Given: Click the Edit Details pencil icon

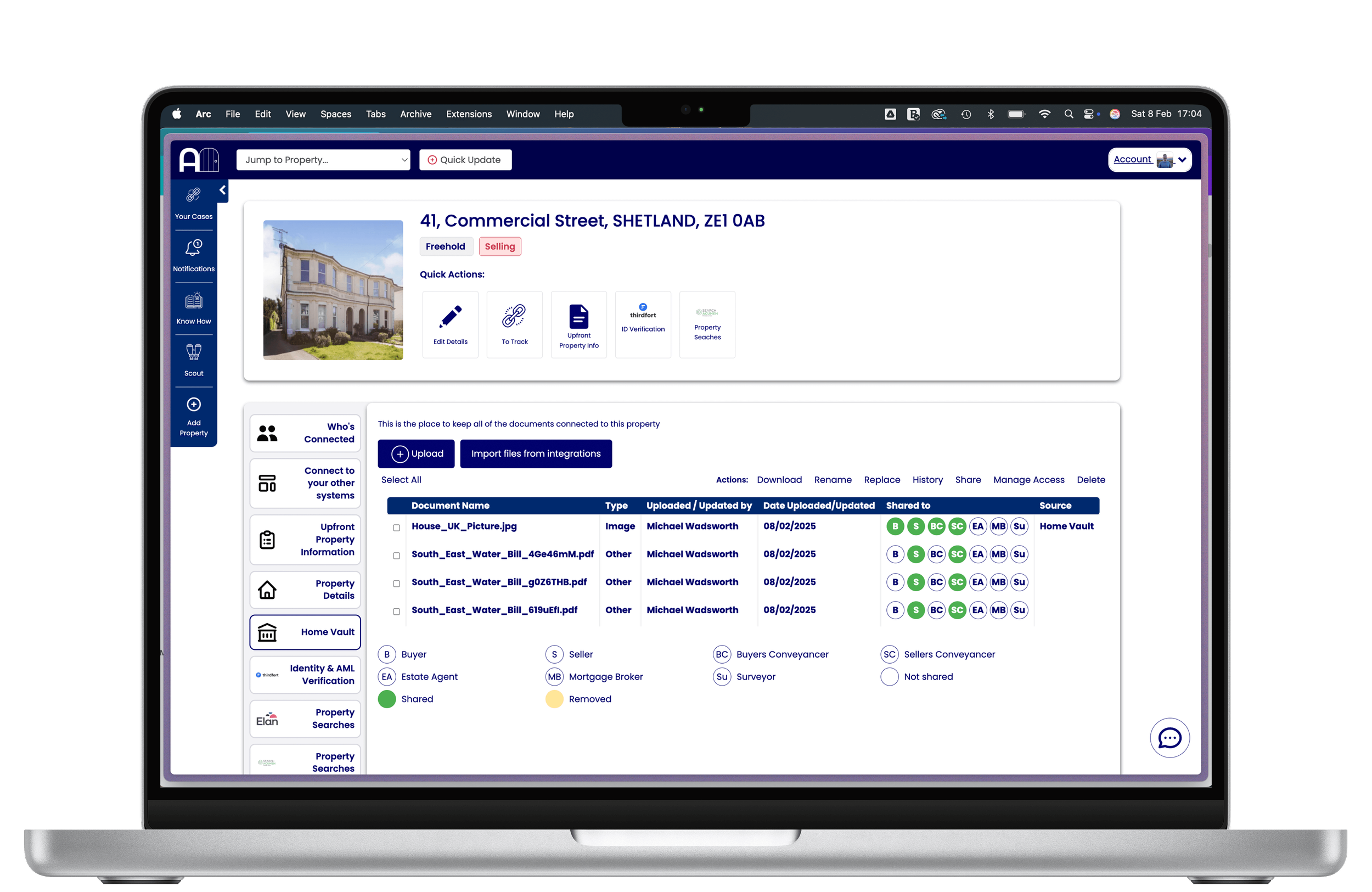Looking at the screenshot, I should click(x=450, y=317).
